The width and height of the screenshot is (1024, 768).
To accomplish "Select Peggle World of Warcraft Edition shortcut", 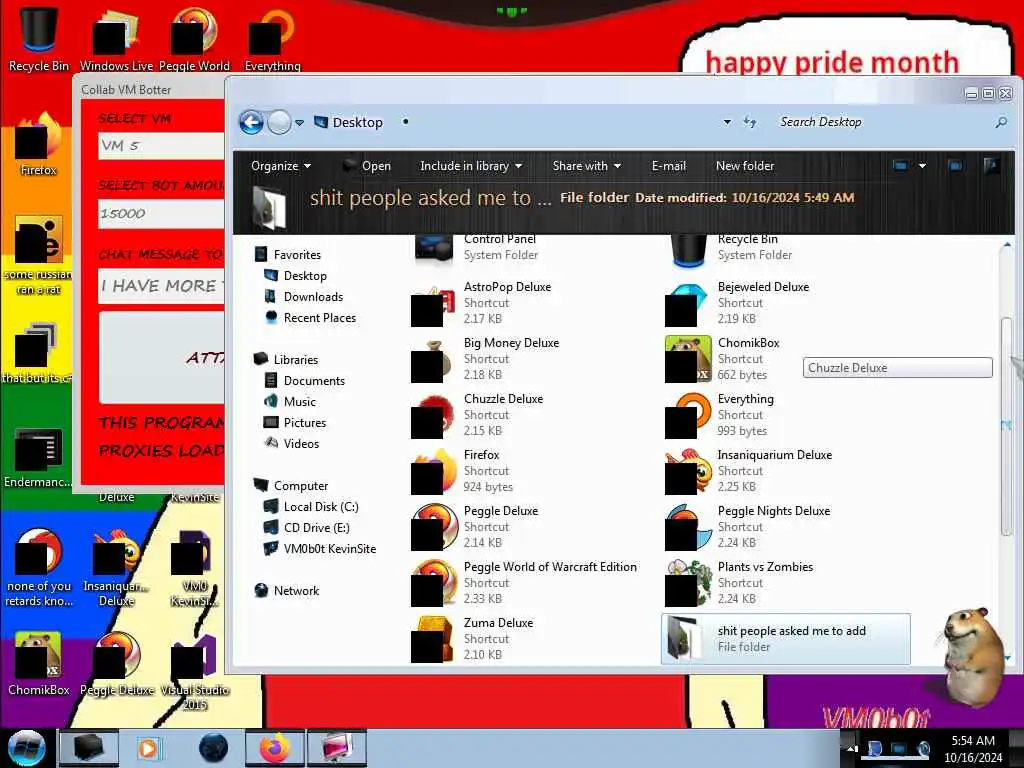I will [529, 583].
